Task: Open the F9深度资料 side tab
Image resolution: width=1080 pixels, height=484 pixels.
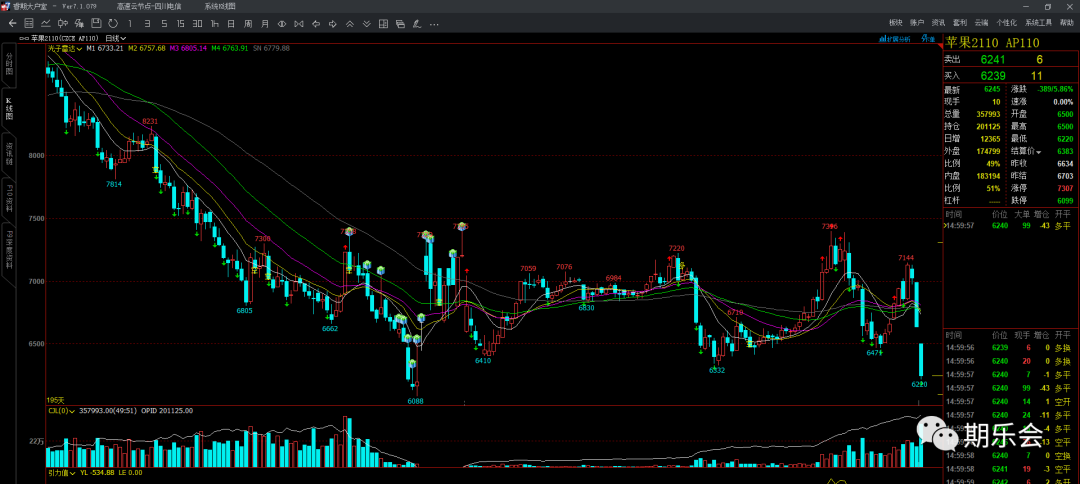Action: point(9,253)
